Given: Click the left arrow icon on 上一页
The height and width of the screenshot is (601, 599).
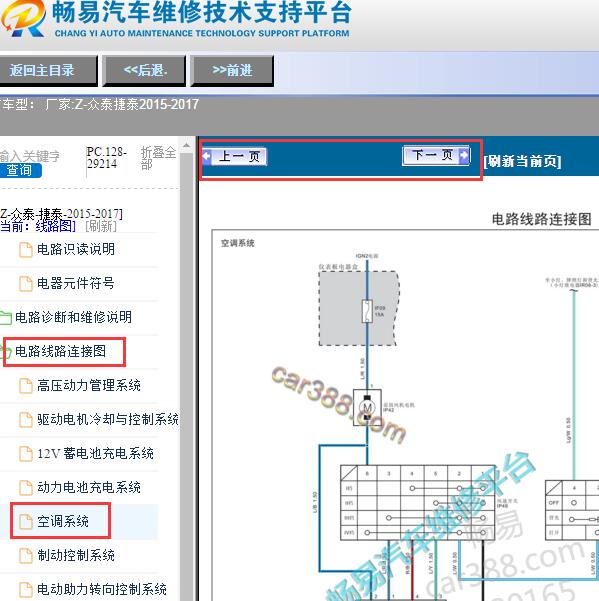Looking at the screenshot, I should click(207, 156).
